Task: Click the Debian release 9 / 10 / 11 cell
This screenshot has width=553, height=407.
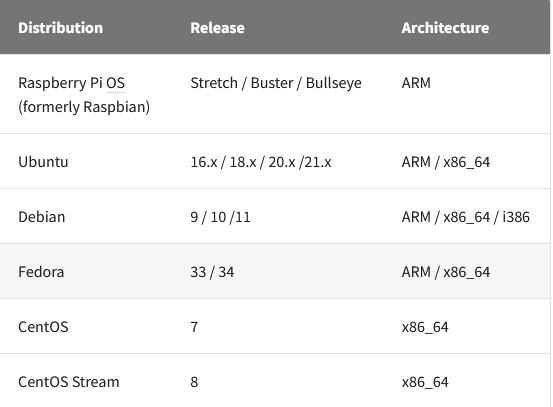Action: 220,217
